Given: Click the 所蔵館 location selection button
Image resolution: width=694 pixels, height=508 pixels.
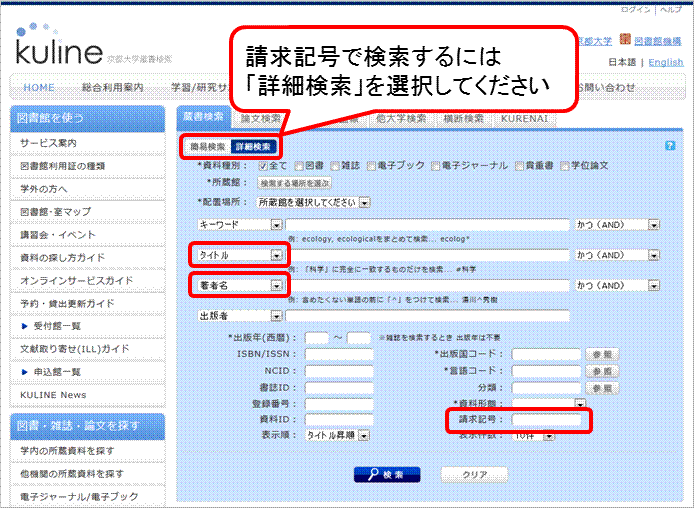Looking at the screenshot, I should point(294,183).
